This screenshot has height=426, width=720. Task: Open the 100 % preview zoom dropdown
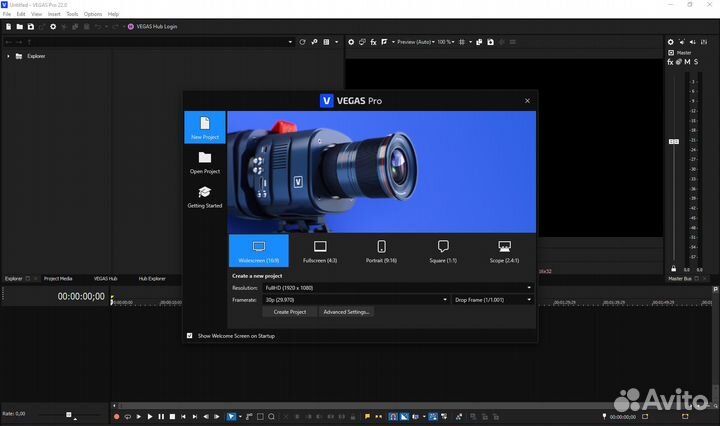coord(445,42)
